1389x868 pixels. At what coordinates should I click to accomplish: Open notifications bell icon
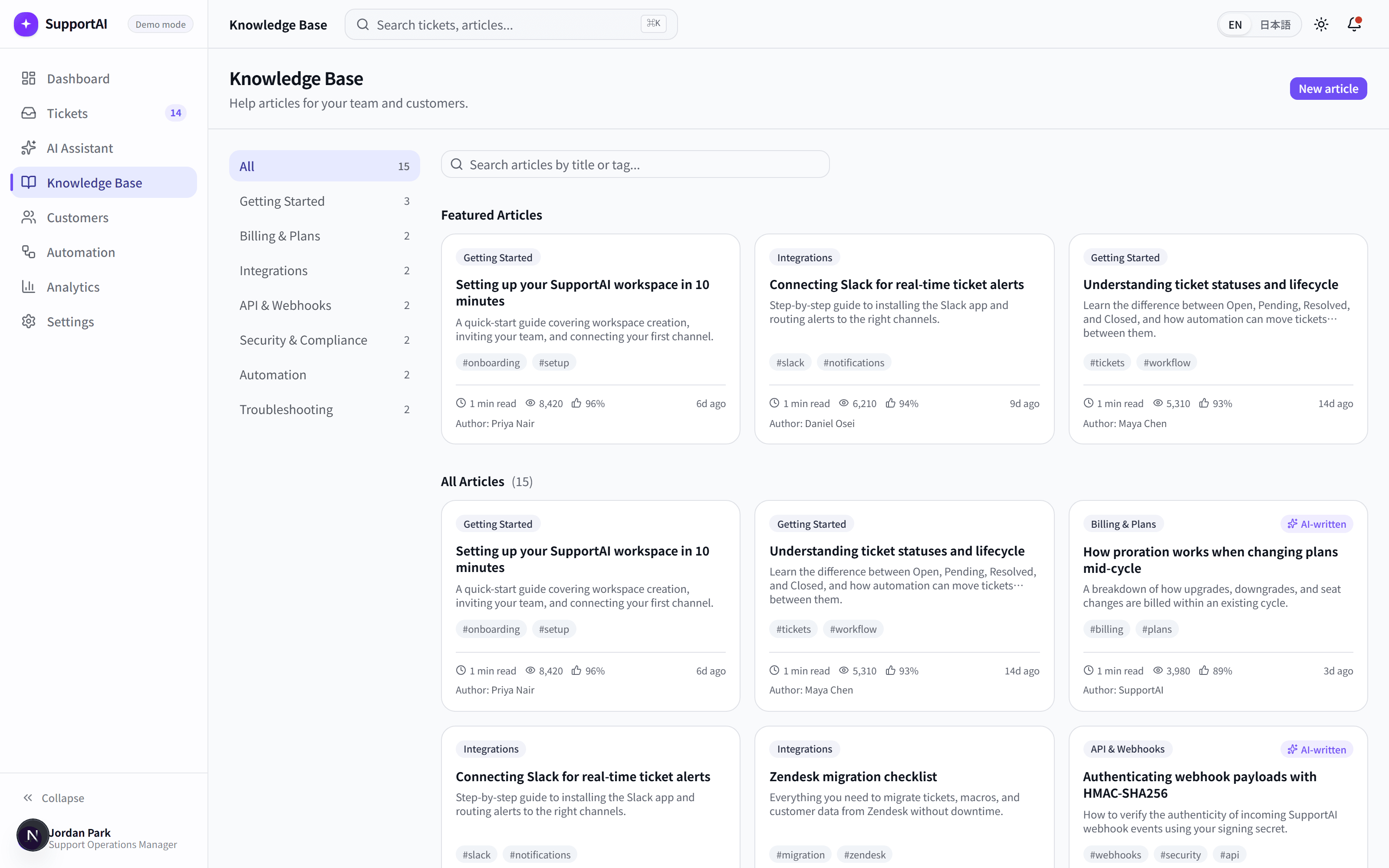coord(1354,24)
